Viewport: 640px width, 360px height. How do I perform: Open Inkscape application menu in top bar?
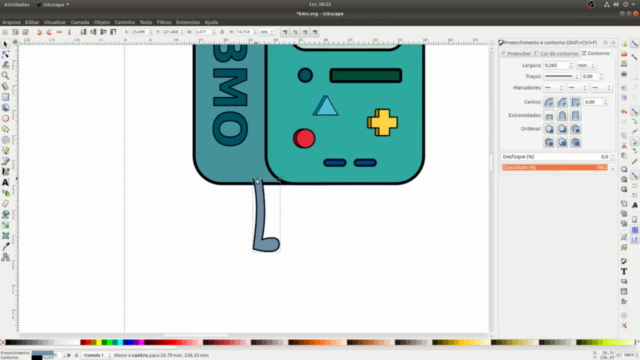[x=53, y=4]
